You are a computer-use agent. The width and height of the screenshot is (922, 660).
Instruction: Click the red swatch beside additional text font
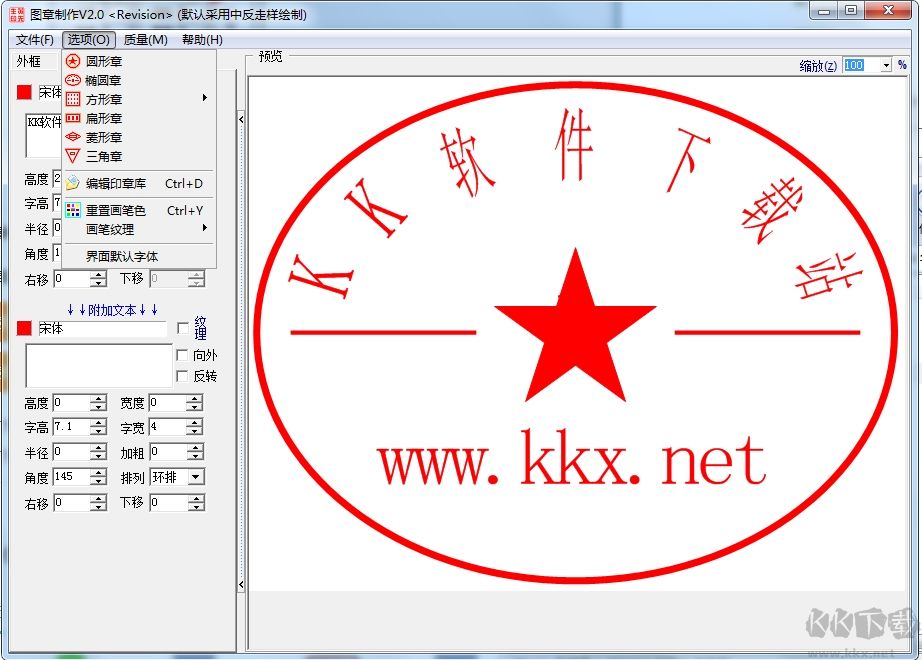pos(24,328)
